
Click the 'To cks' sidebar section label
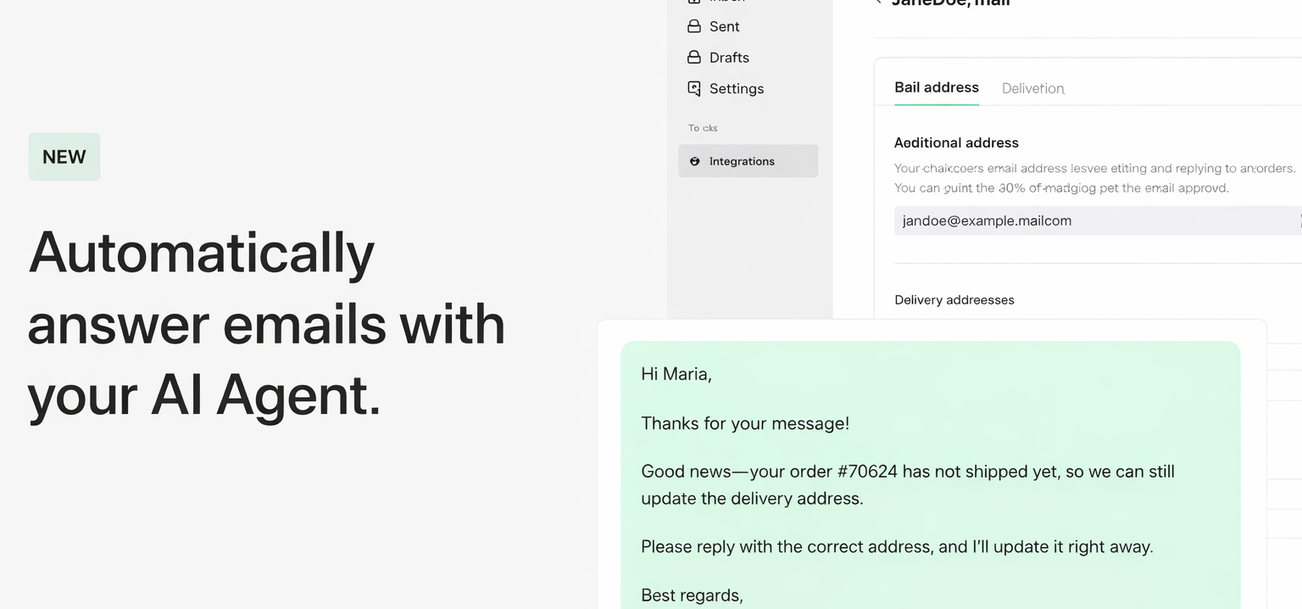coord(702,128)
